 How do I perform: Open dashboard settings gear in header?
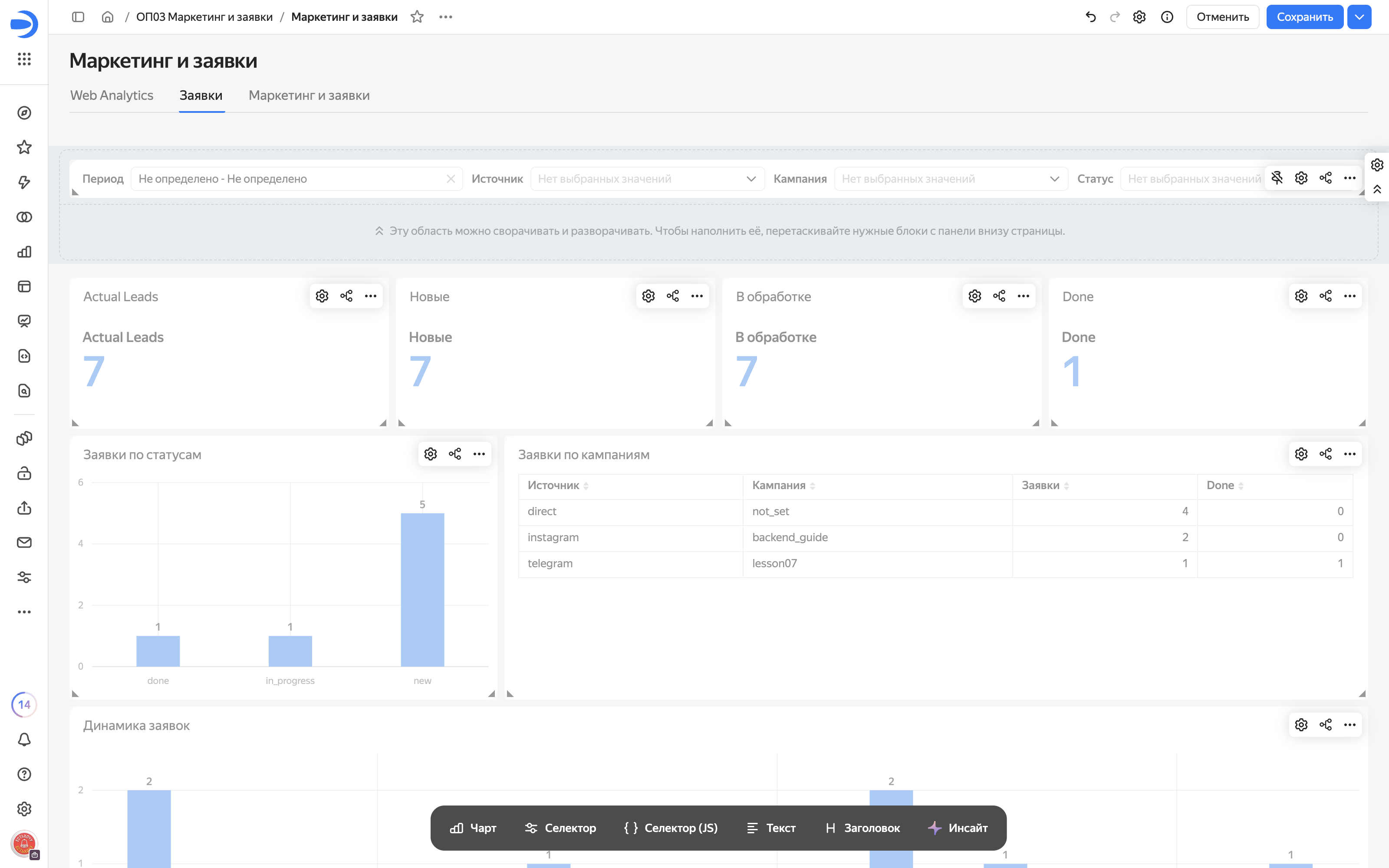[1139, 17]
